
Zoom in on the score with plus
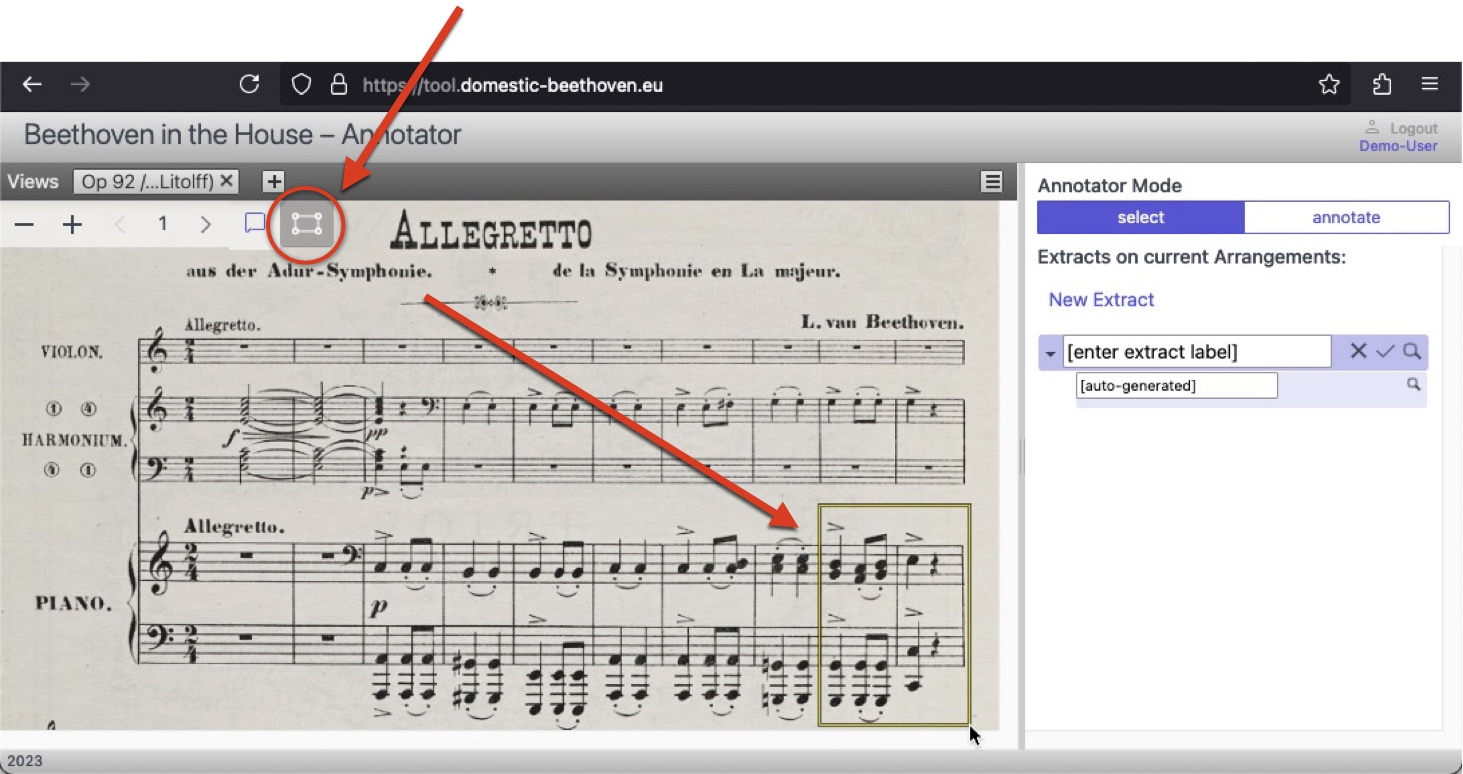point(72,225)
